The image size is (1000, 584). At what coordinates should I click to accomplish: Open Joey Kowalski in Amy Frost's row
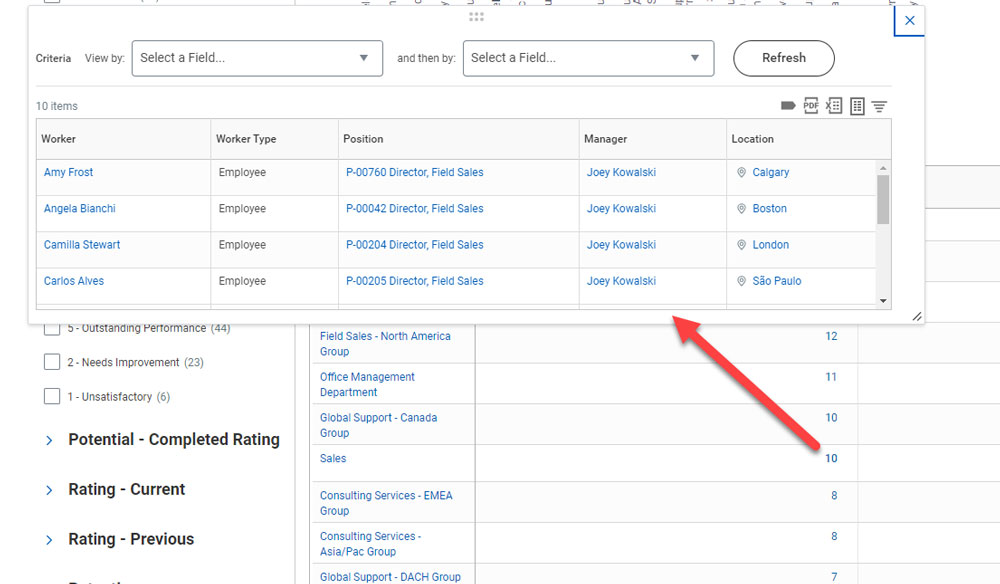tap(621, 172)
